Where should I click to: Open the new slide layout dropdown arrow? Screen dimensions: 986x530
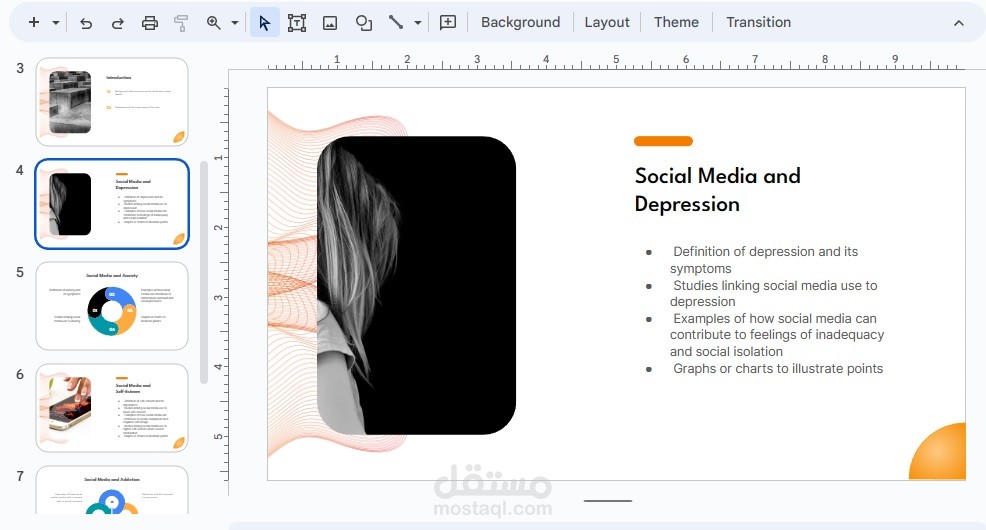pyautogui.click(x=56, y=23)
